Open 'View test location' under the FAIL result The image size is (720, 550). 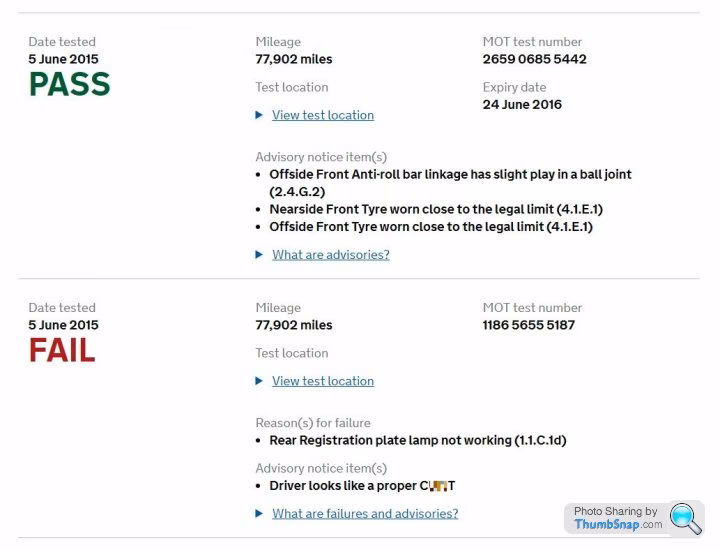322,381
